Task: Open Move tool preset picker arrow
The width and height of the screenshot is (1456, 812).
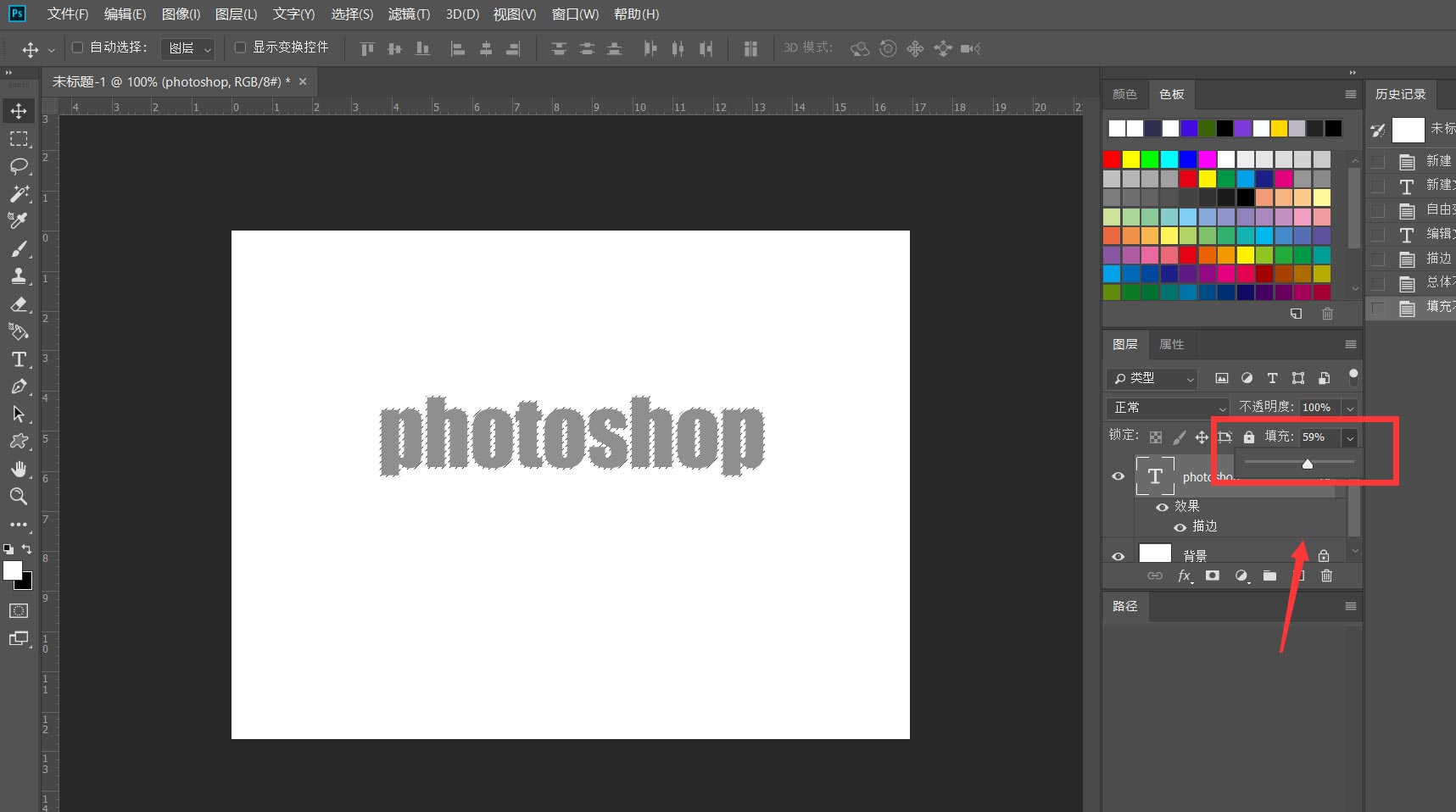Action: point(51,50)
